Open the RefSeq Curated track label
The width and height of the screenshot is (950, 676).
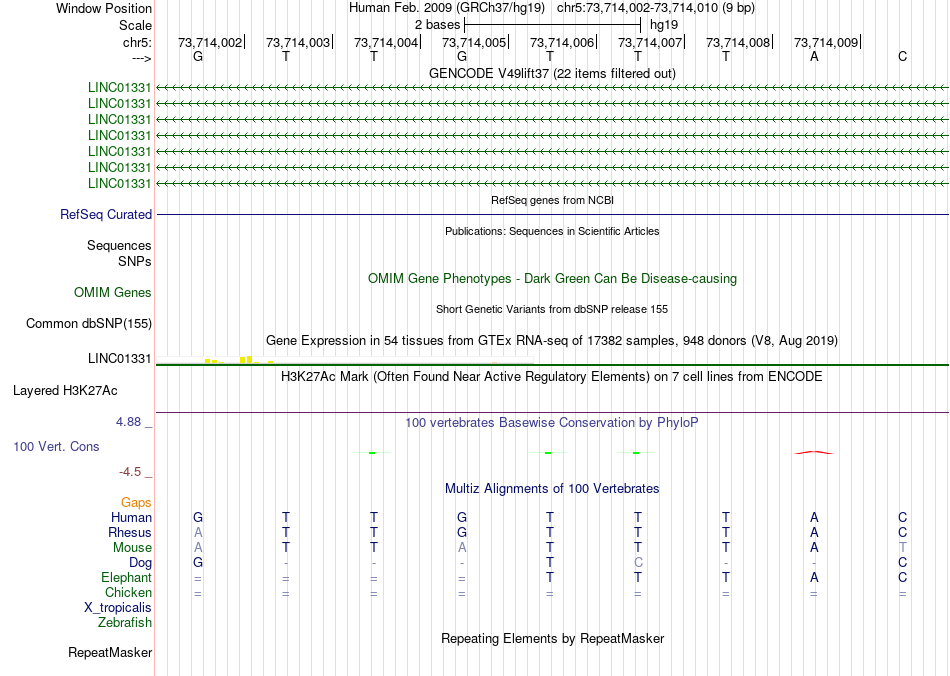[106, 214]
